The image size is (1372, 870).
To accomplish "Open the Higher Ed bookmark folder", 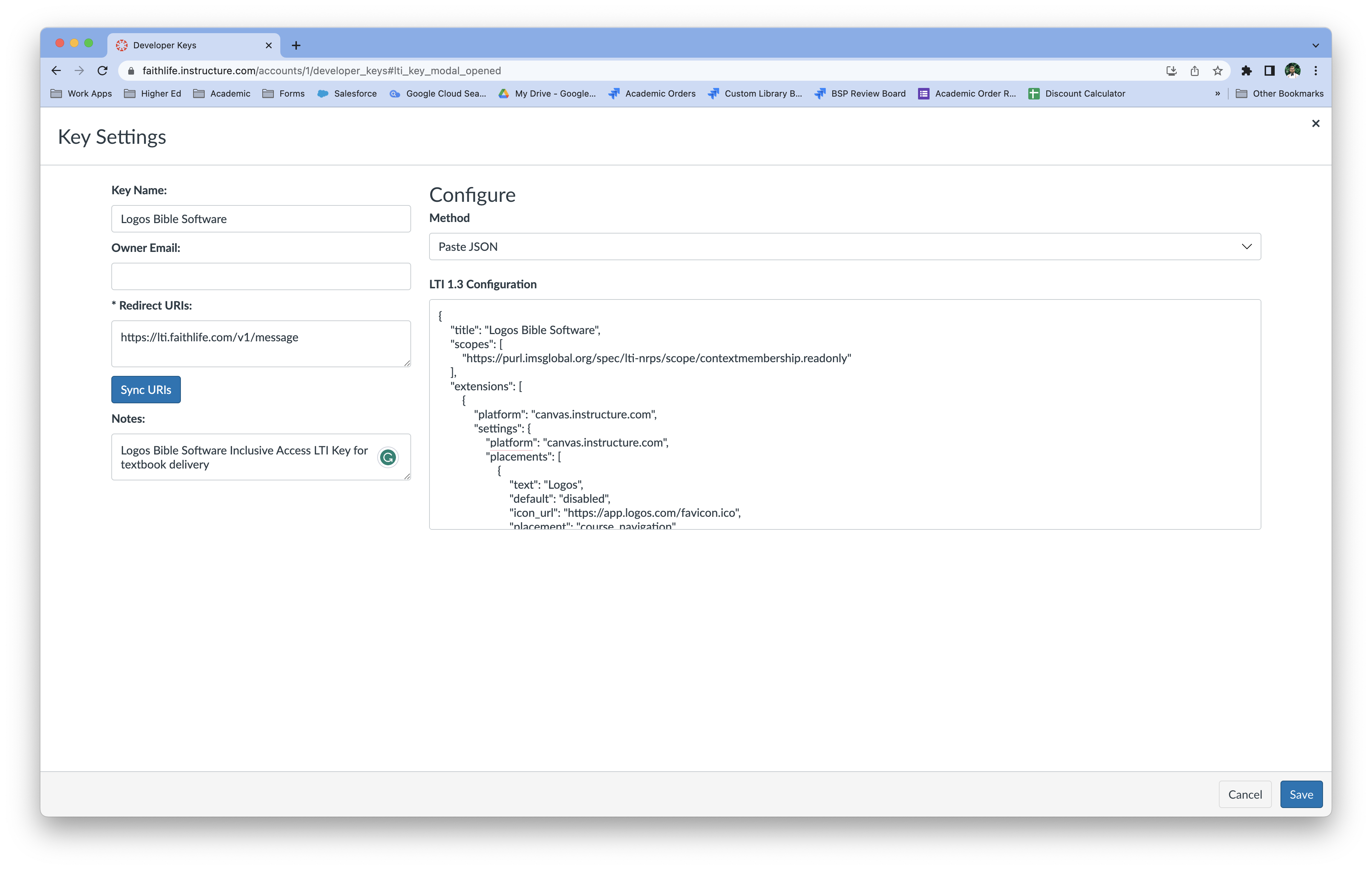I will [153, 93].
